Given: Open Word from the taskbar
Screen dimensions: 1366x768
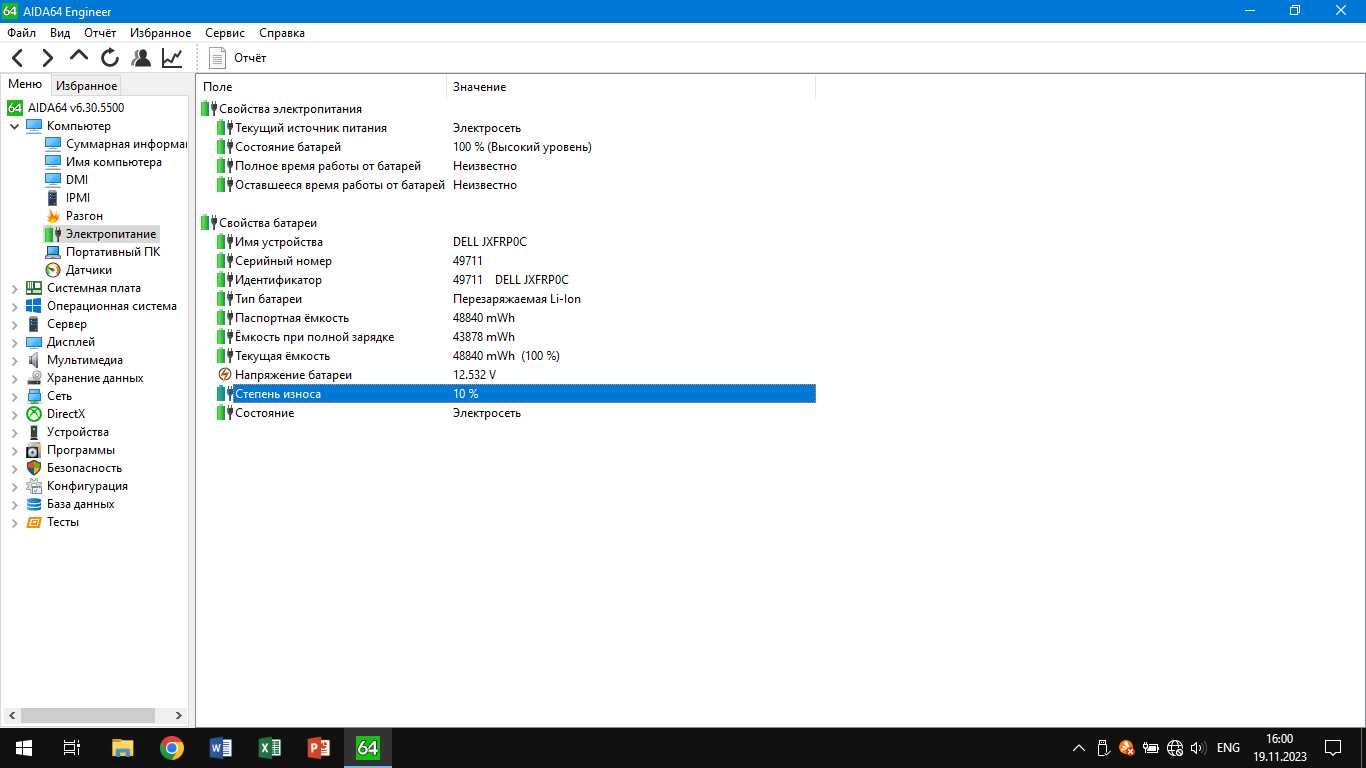Looking at the screenshot, I should point(221,748).
